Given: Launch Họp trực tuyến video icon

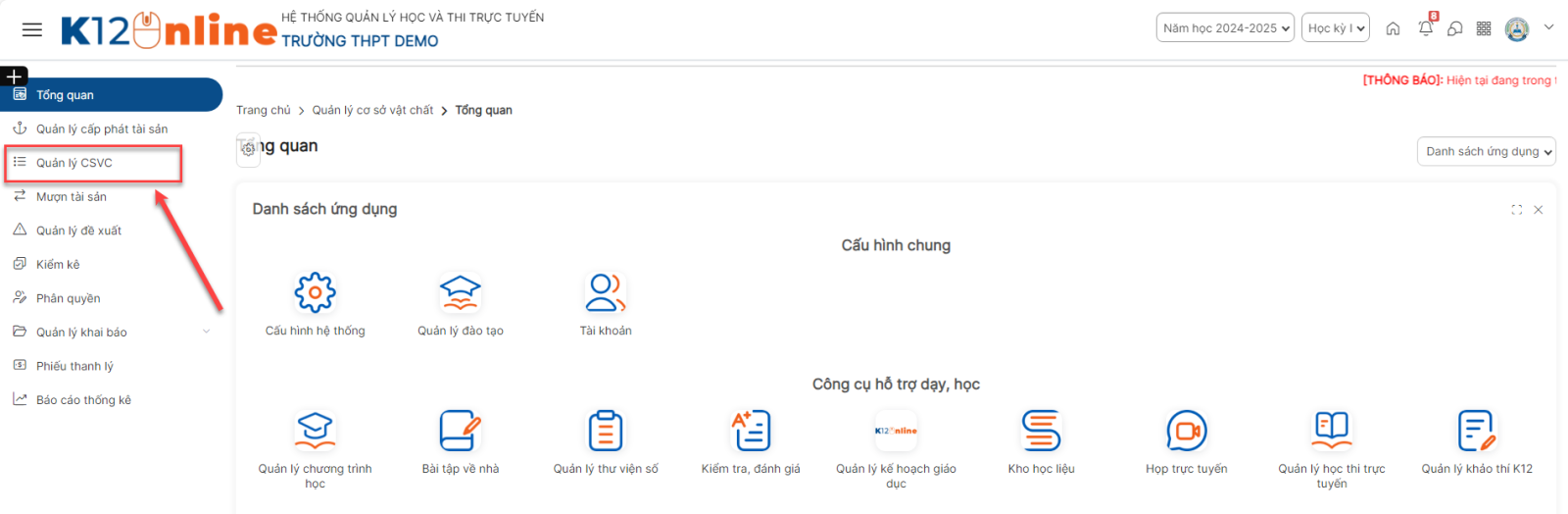Looking at the screenshot, I should tap(1186, 431).
